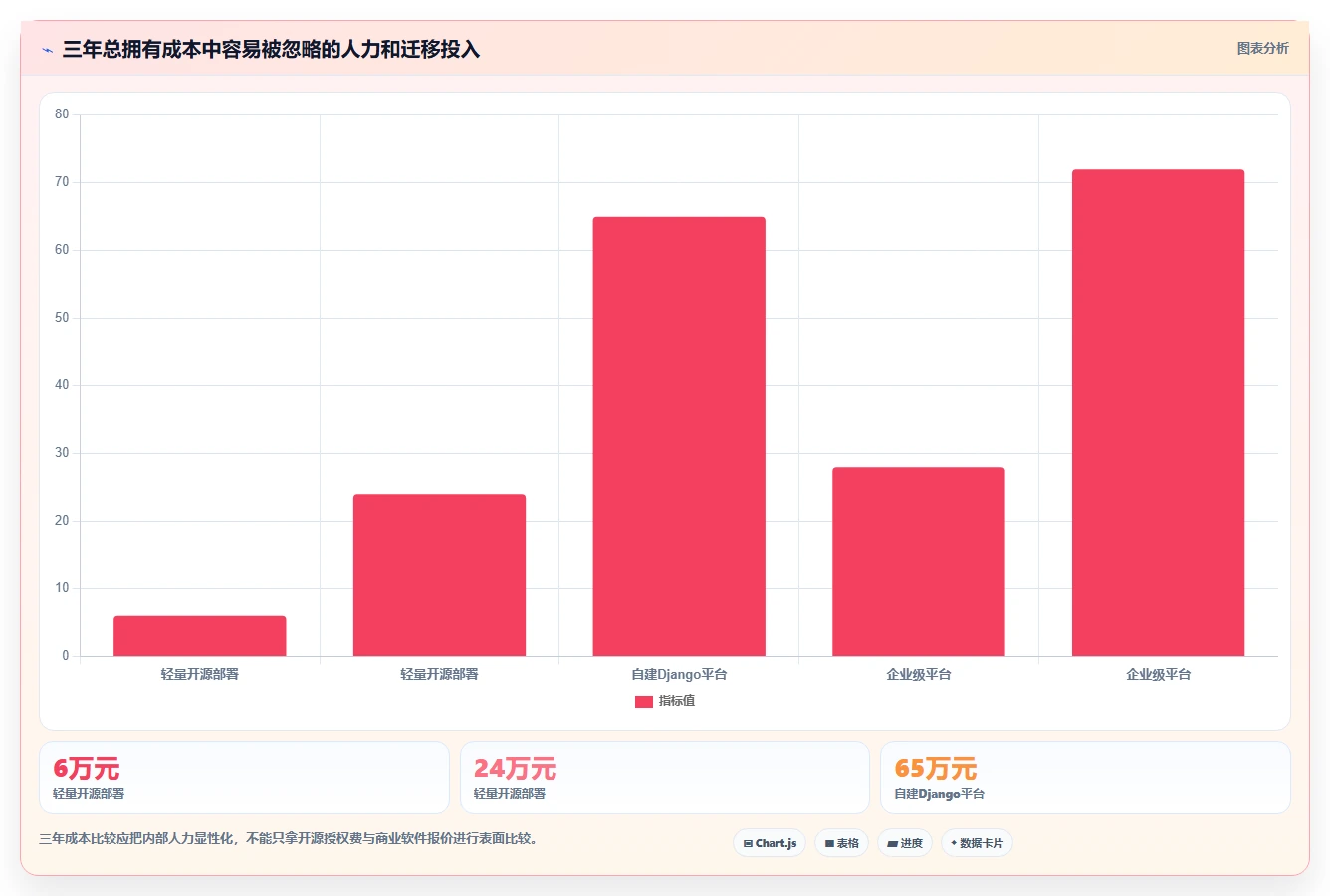Click the y-axis tick label 10
Image resolution: width=1330 pixels, height=896 pixels.
62,588
